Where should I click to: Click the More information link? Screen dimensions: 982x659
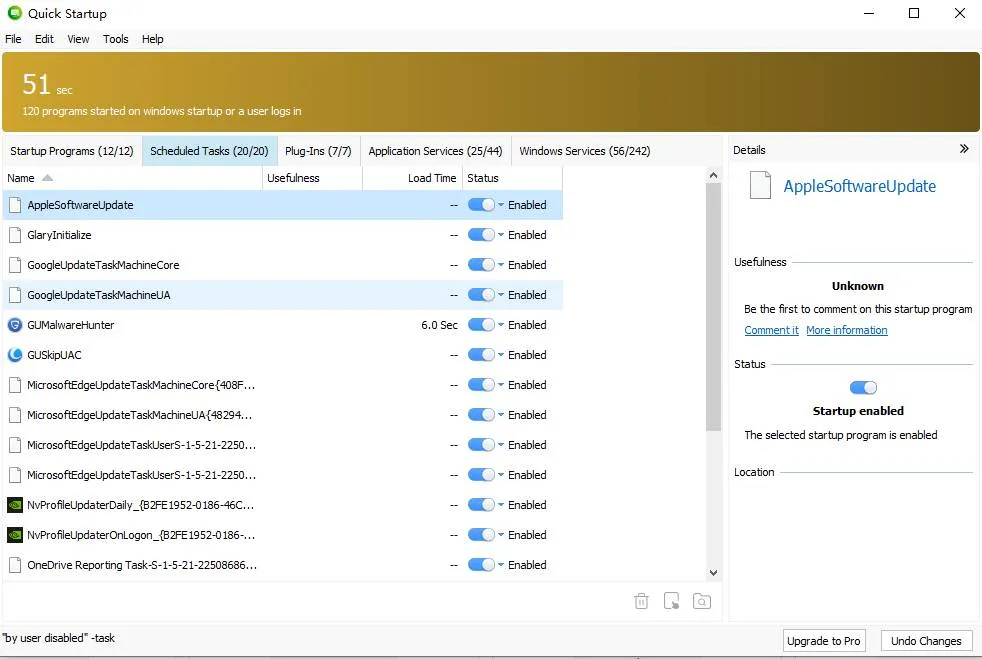pyautogui.click(x=847, y=330)
